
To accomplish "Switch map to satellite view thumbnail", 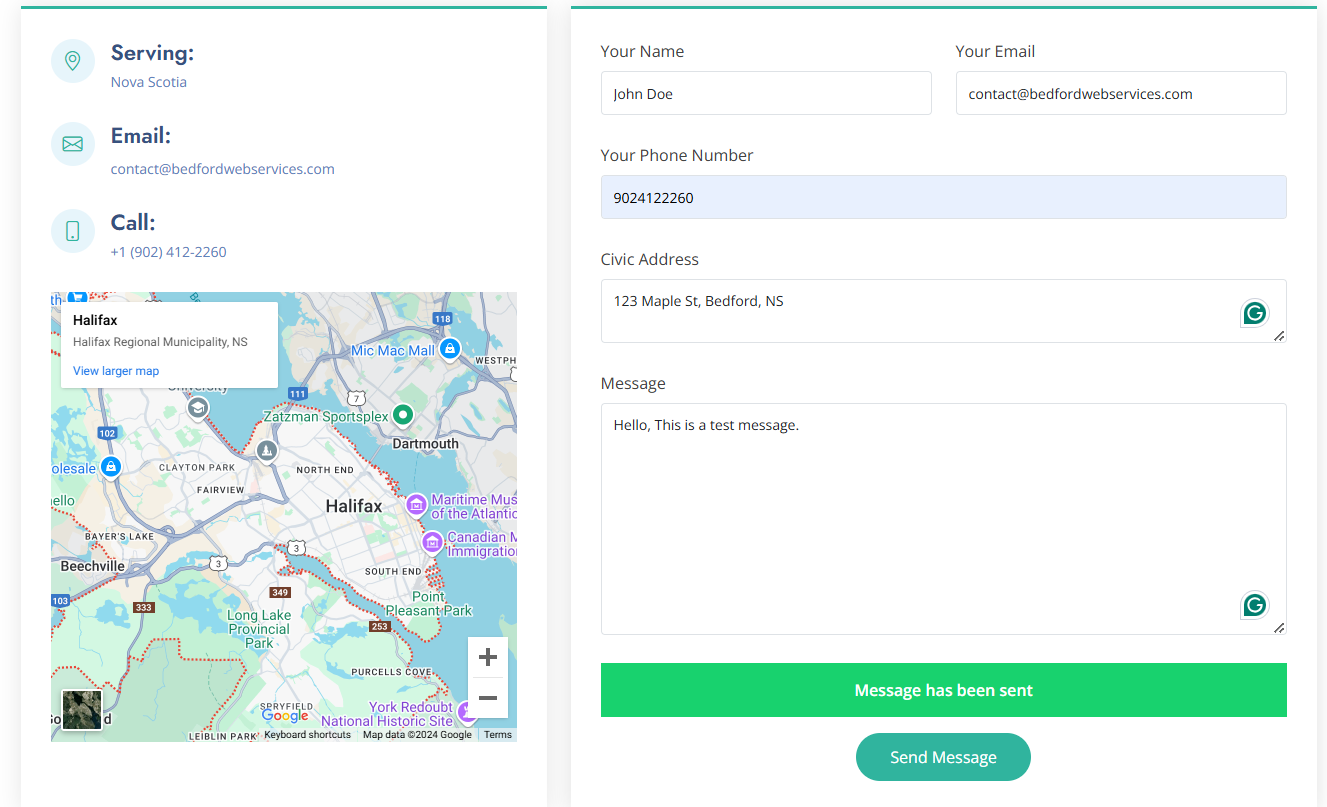I will click(82, 710).
